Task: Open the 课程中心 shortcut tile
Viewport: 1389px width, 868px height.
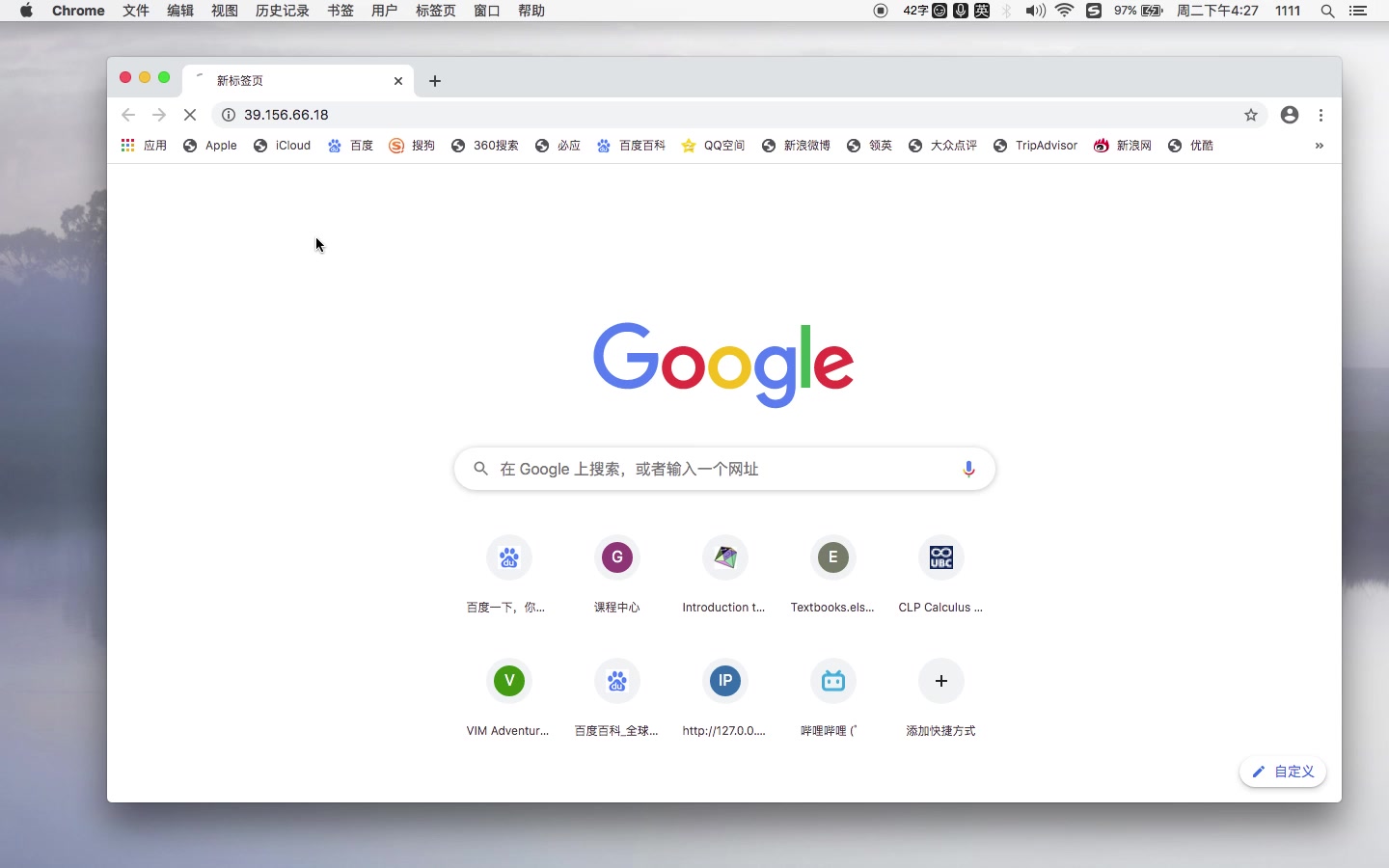Action: click(616, 575)
